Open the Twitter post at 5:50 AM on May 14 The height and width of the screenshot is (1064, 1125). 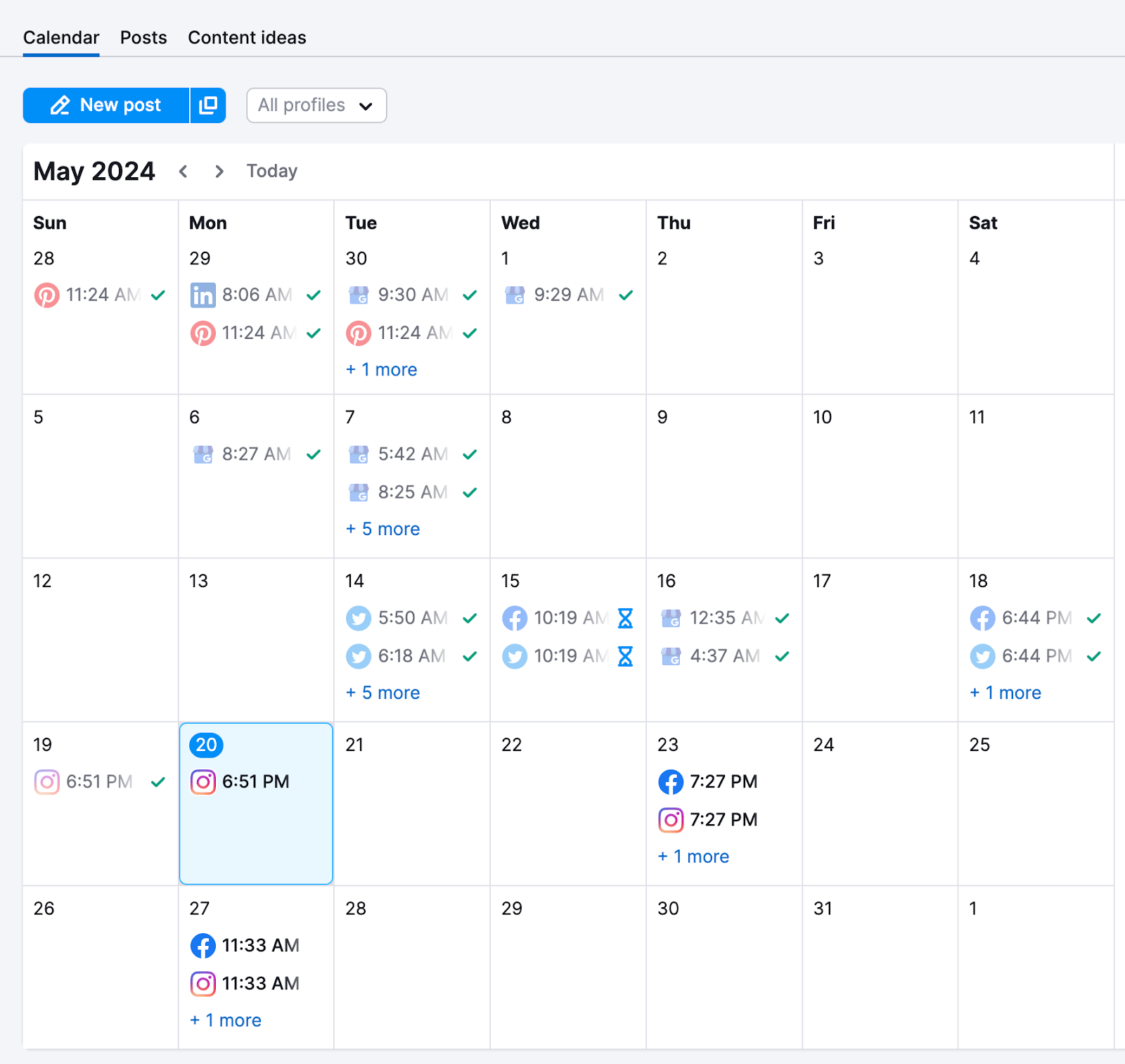point(411,618)
